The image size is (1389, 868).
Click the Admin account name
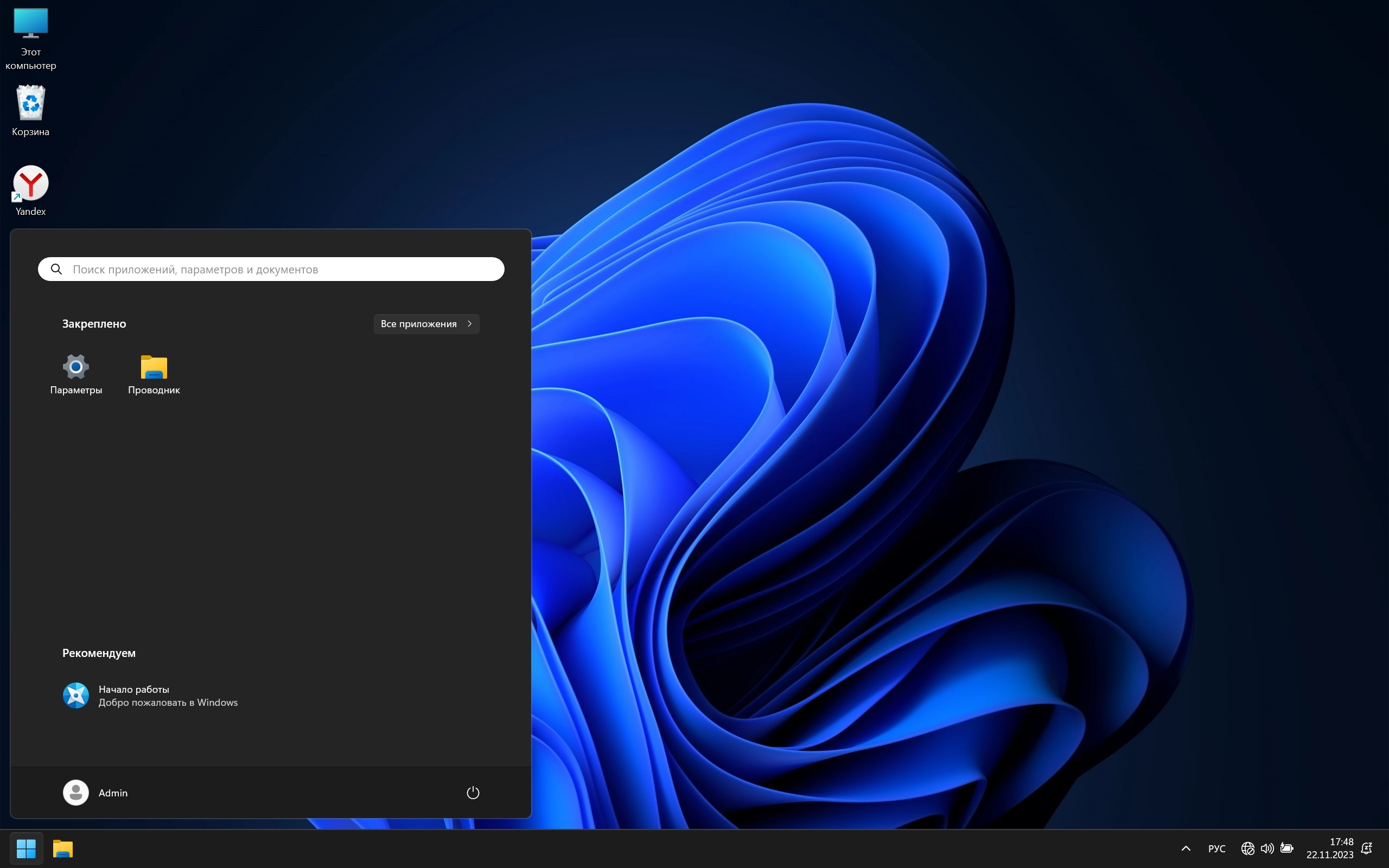113,792
